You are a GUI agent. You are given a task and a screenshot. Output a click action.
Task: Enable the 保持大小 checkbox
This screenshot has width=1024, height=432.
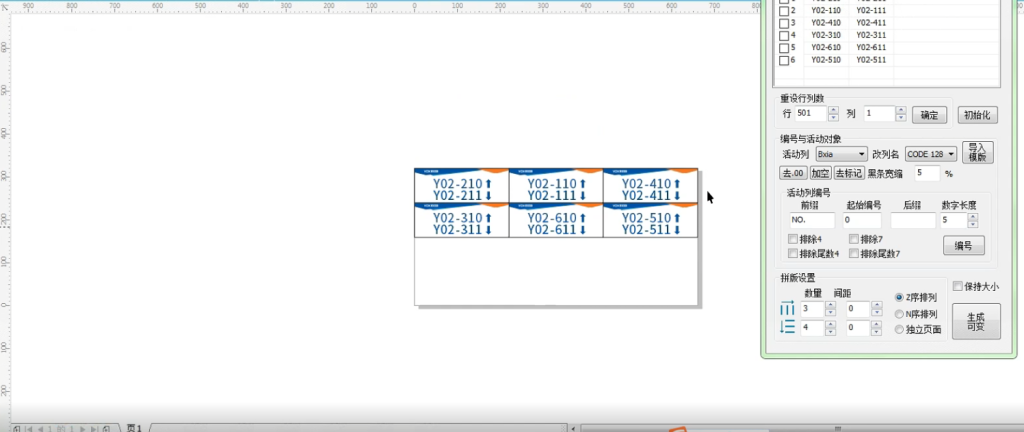coord(958,286)
